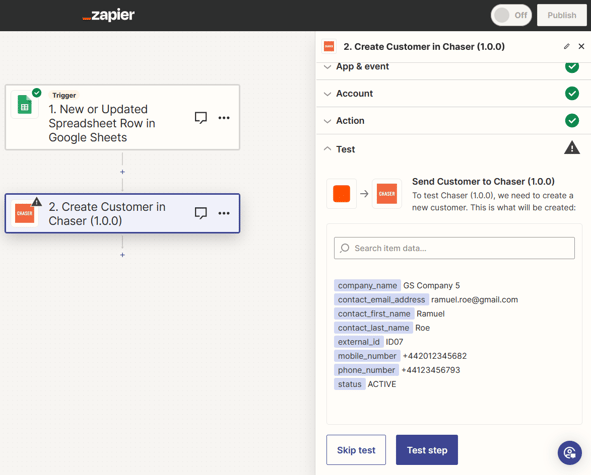Click the Publish button

[x=562, y=15]
